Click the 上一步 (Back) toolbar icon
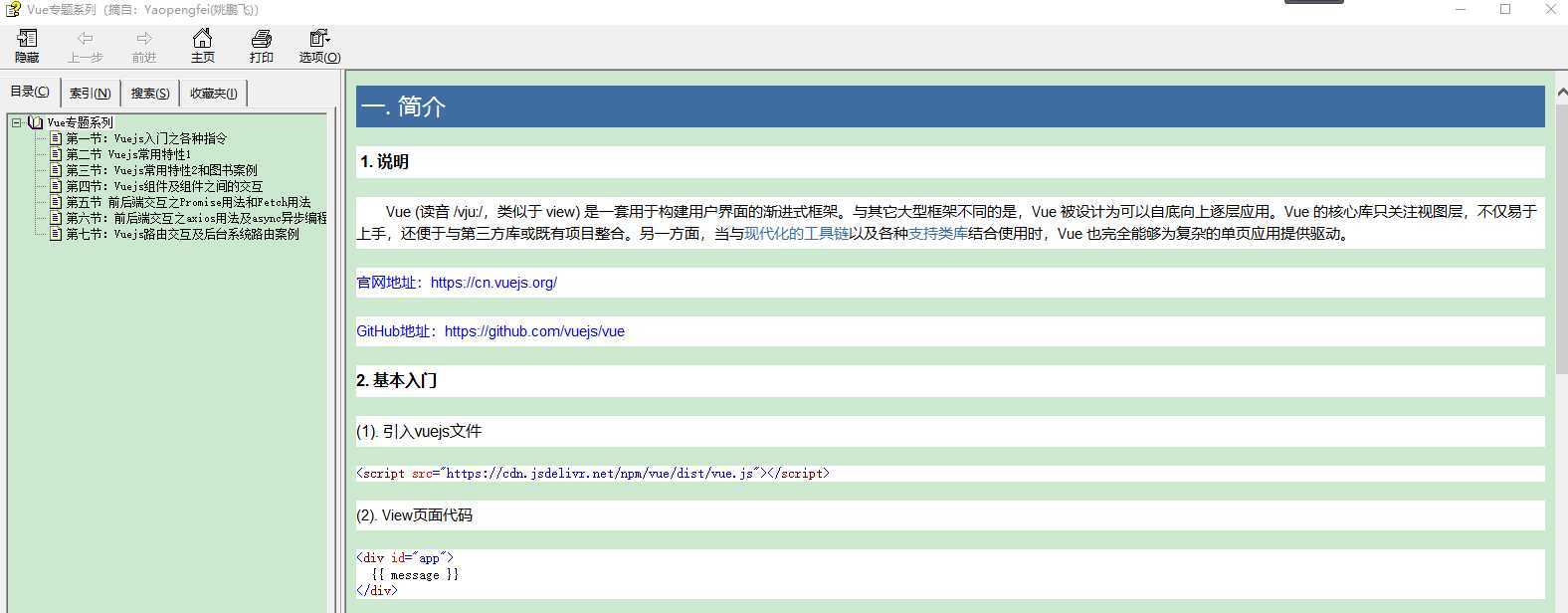1568x613 pixels. [85, 46]
